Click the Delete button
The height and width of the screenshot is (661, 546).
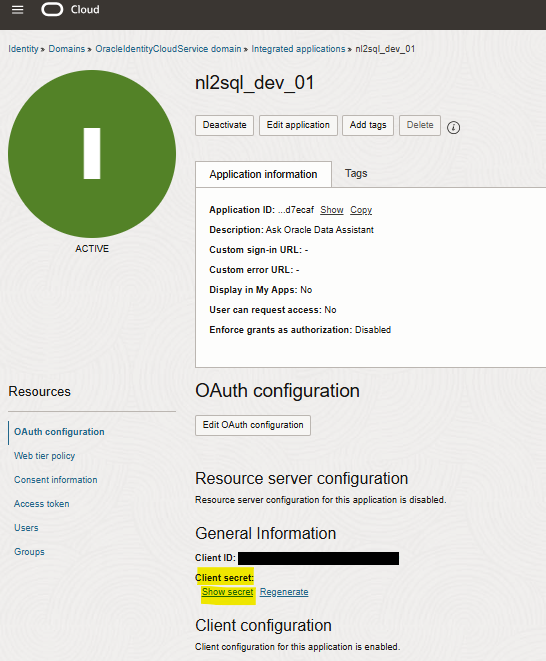[420, 125]
